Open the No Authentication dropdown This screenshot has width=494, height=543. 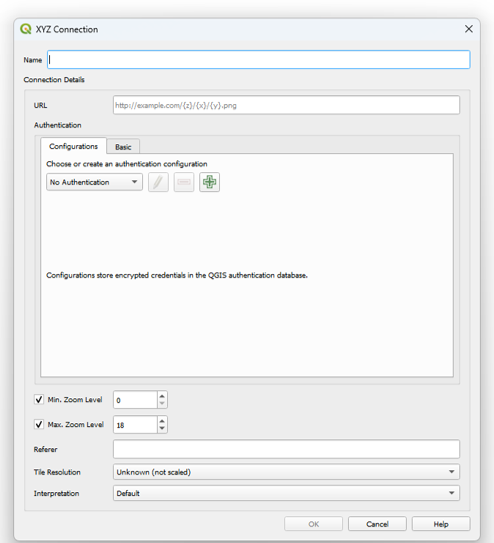click(x=95, y=182)
